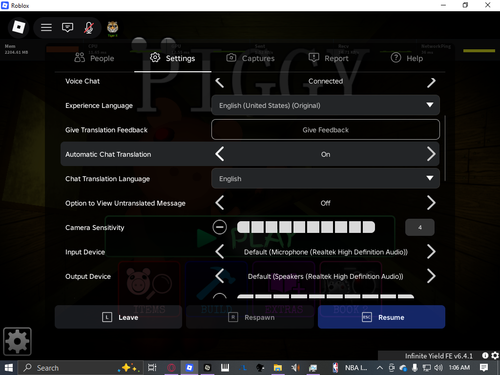Image resolution: width=500 pixels, height=375 pixels.
Task: Go to the Report tab
Action: tap(328, 58)
